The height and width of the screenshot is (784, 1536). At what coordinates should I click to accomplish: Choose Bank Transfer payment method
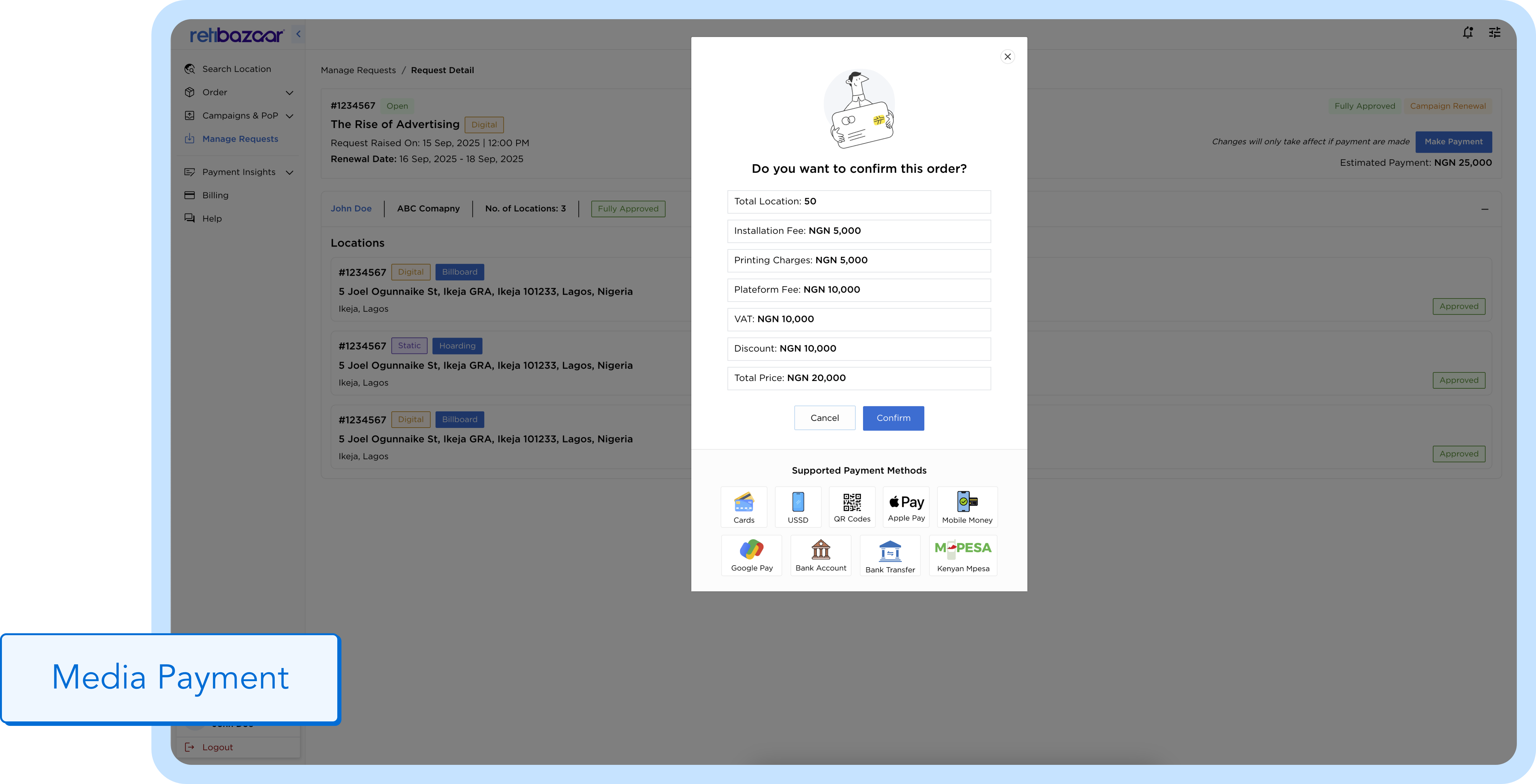(890, 556)
